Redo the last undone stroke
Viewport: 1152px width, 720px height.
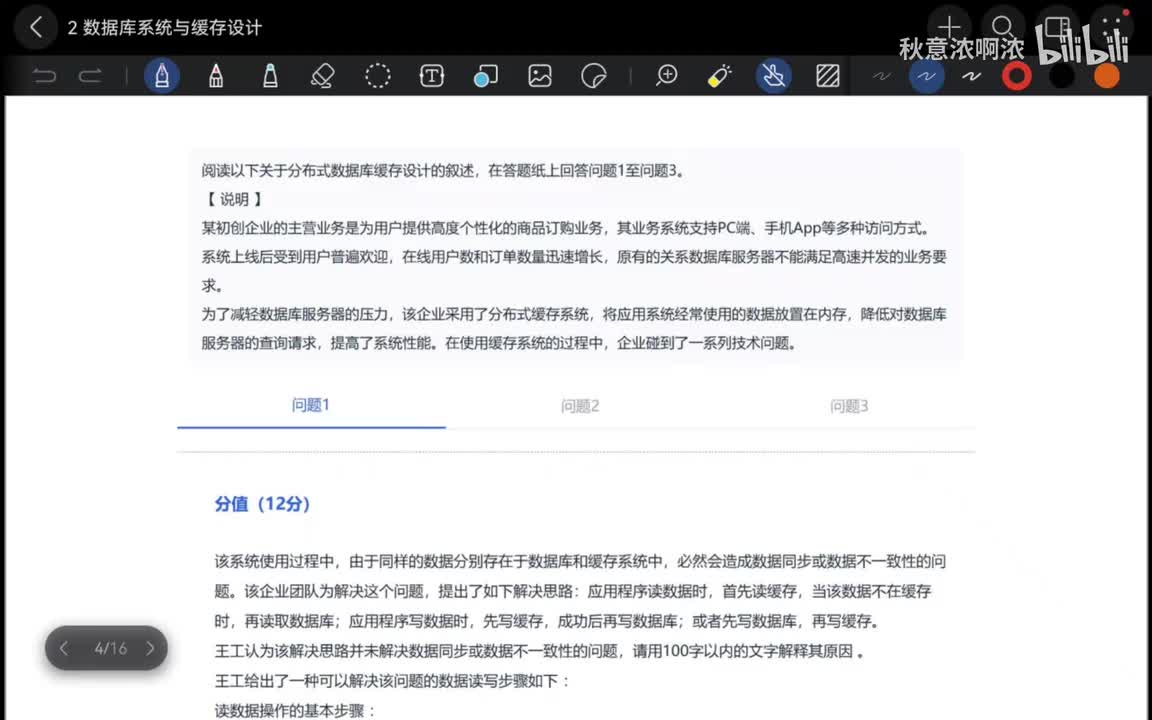(90, 76)
